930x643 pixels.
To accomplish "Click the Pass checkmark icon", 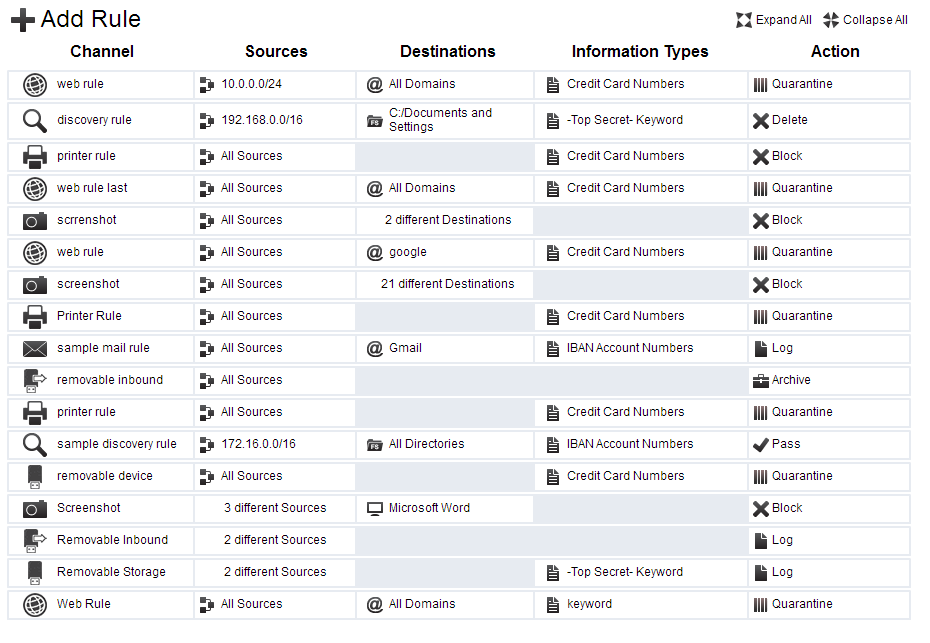I will tap(760, 445).
